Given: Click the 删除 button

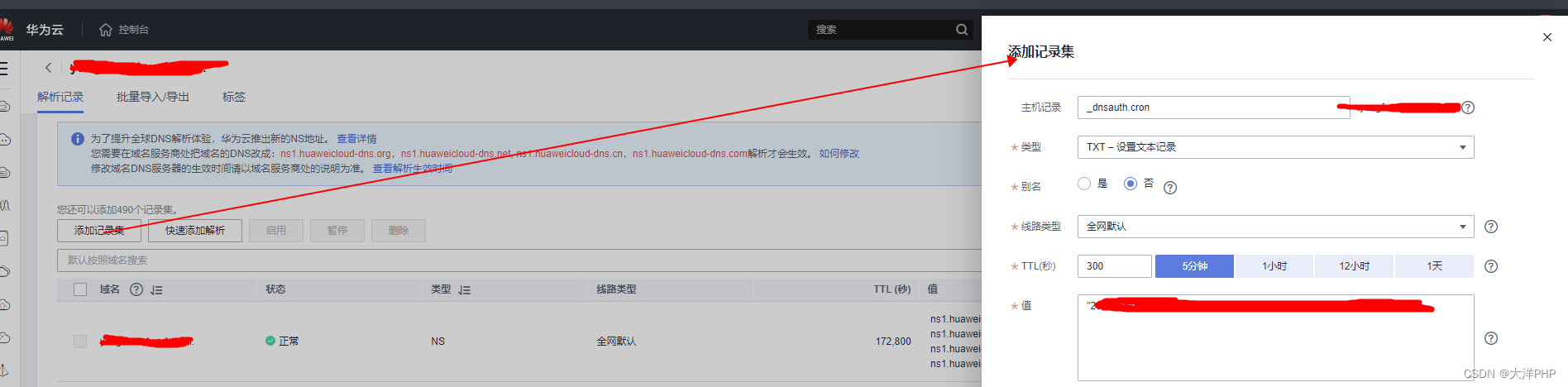Looking at the screenshot, I should click(399, 231).
